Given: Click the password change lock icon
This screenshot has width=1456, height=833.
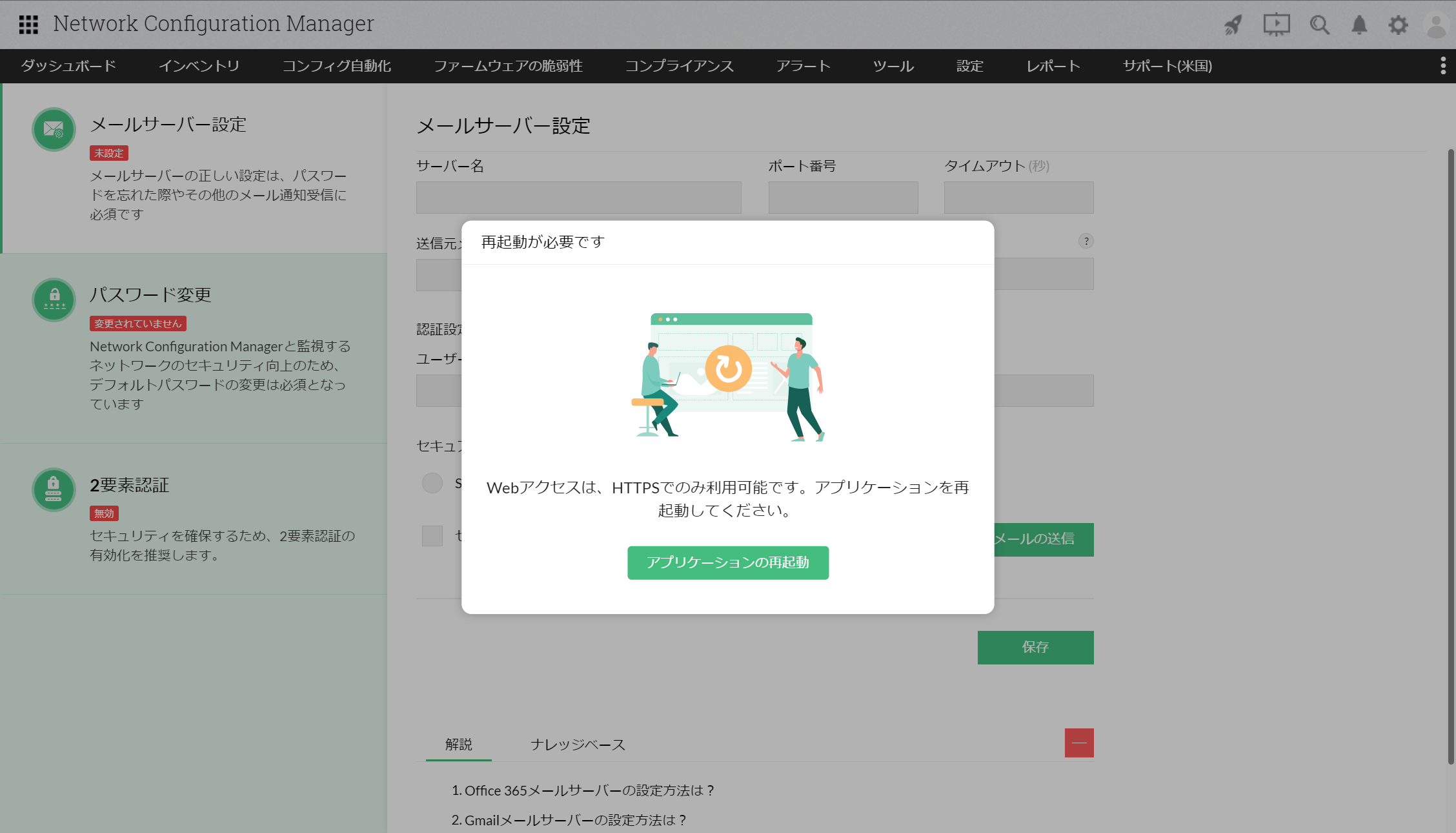Looking at the screenshot, I should click(x=54, y=300).
